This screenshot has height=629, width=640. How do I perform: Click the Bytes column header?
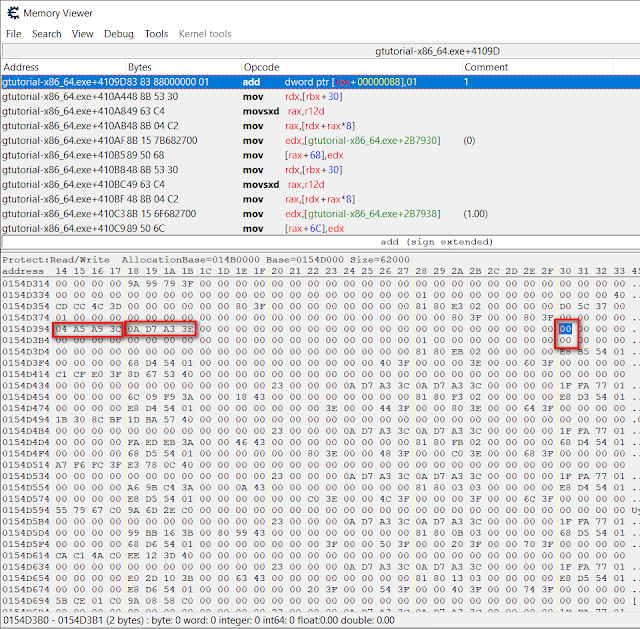183,67
